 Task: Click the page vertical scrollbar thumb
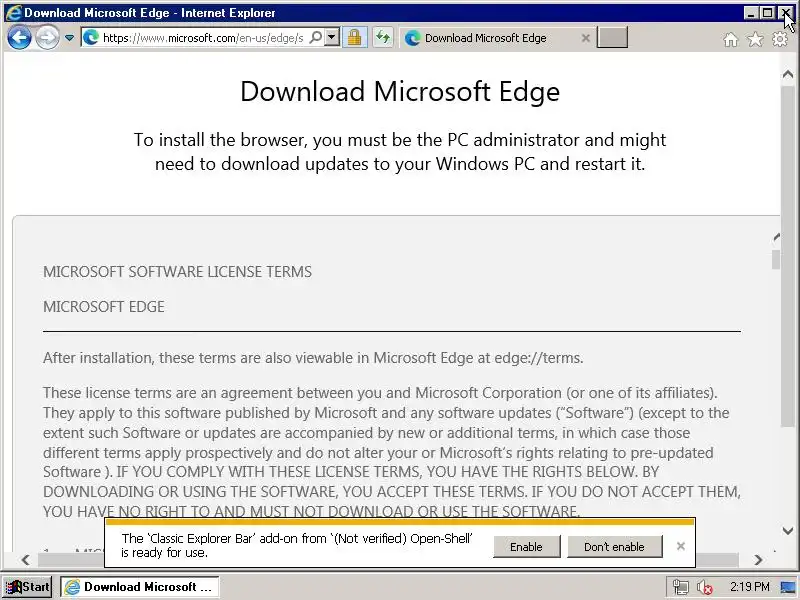coord(788,256)
